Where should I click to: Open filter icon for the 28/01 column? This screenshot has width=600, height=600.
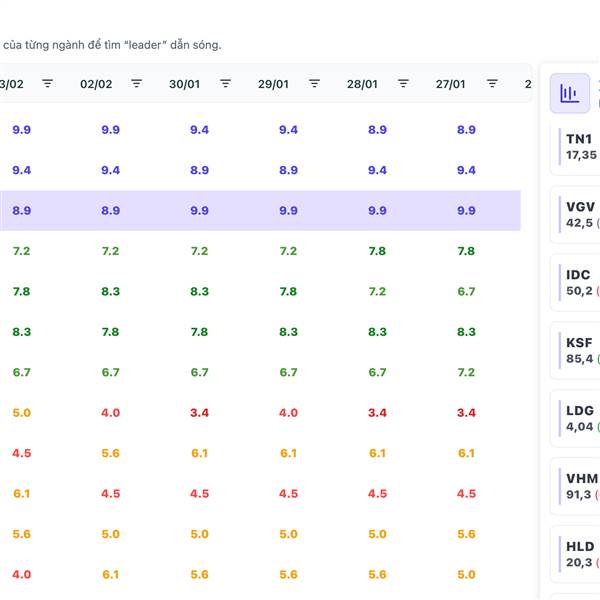coord(403,84)
